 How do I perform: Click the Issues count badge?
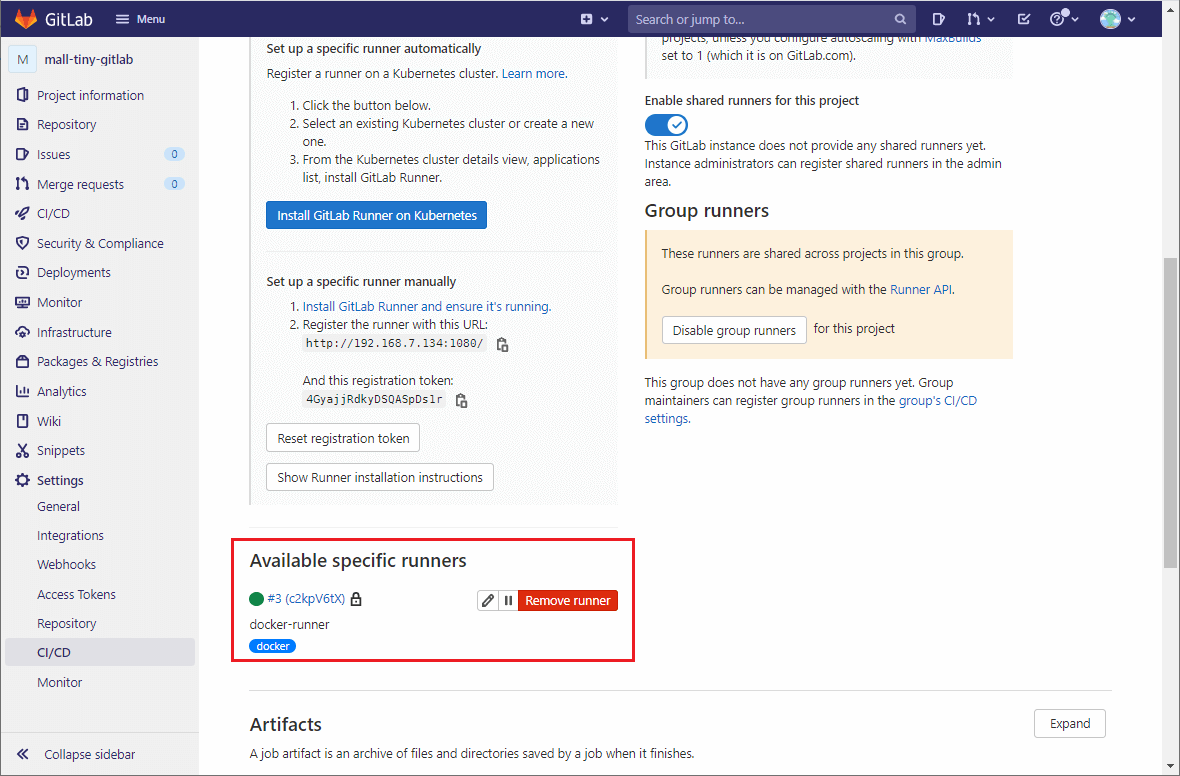(174, 154)
